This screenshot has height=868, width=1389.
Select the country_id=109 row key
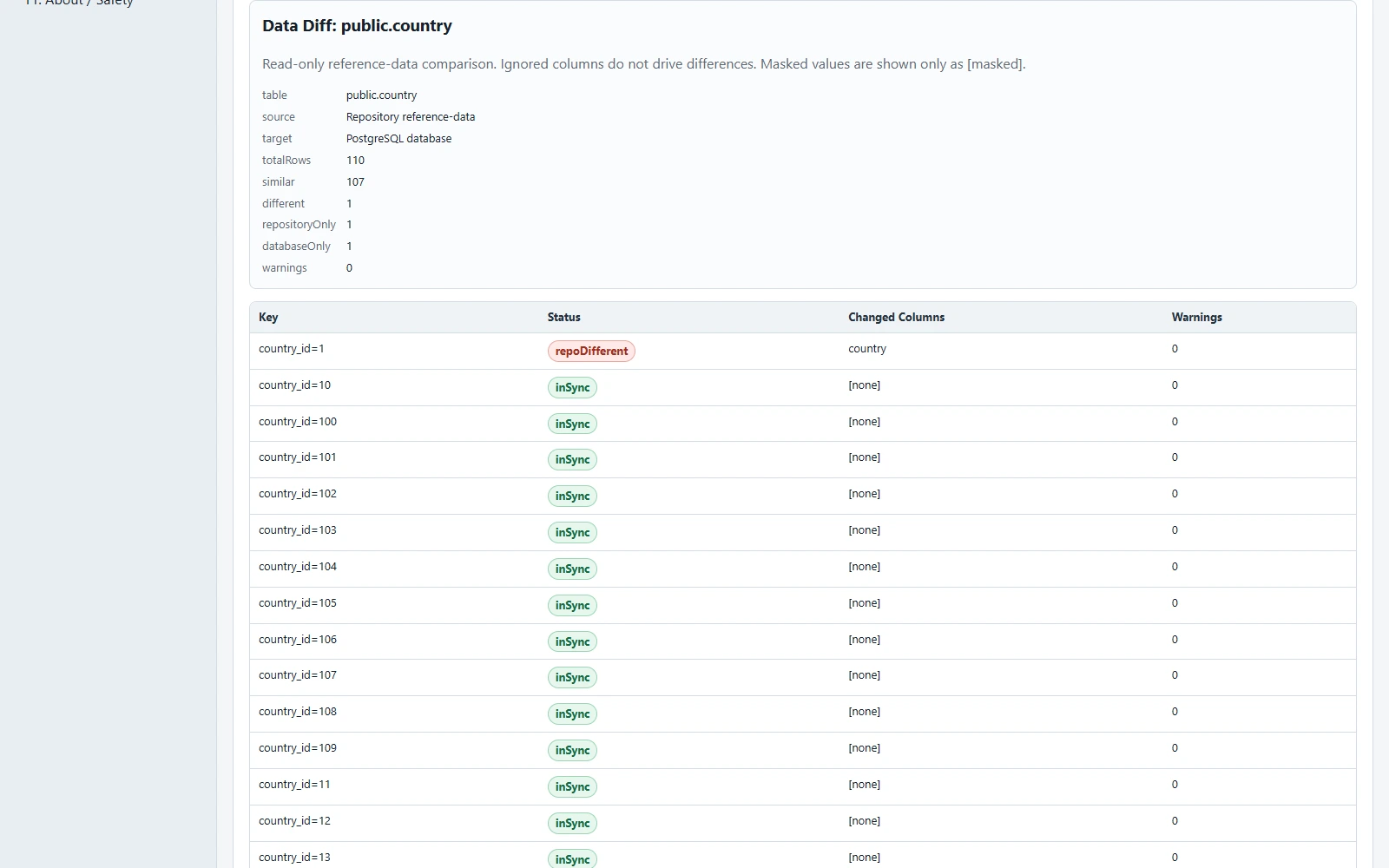click(298, 748)
